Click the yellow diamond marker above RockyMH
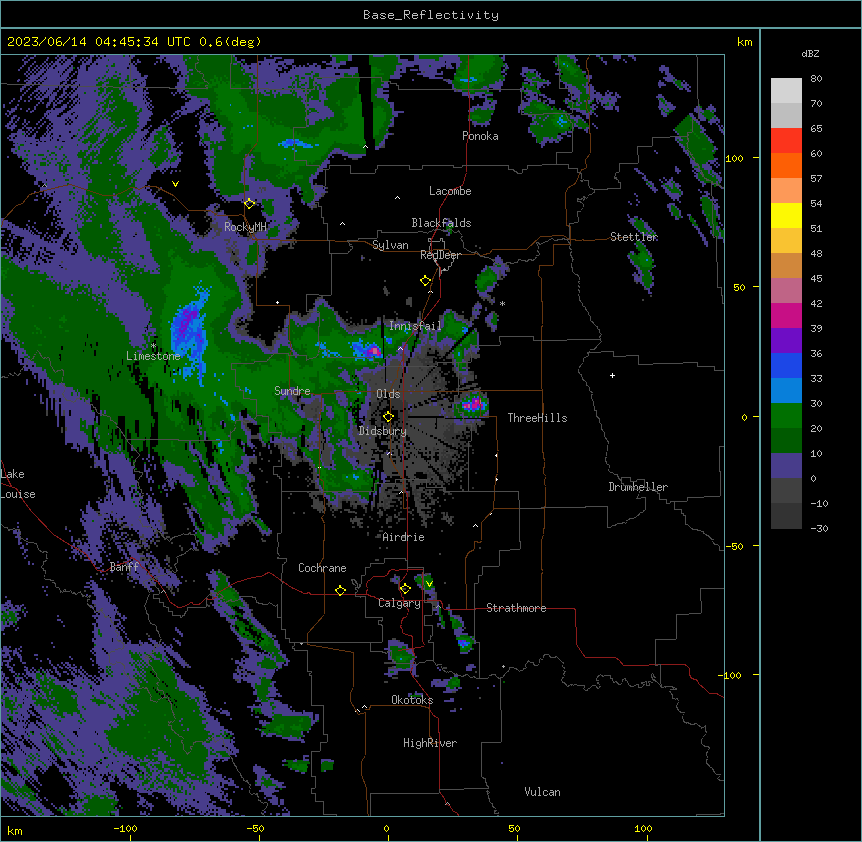 (x=250, y=204)
